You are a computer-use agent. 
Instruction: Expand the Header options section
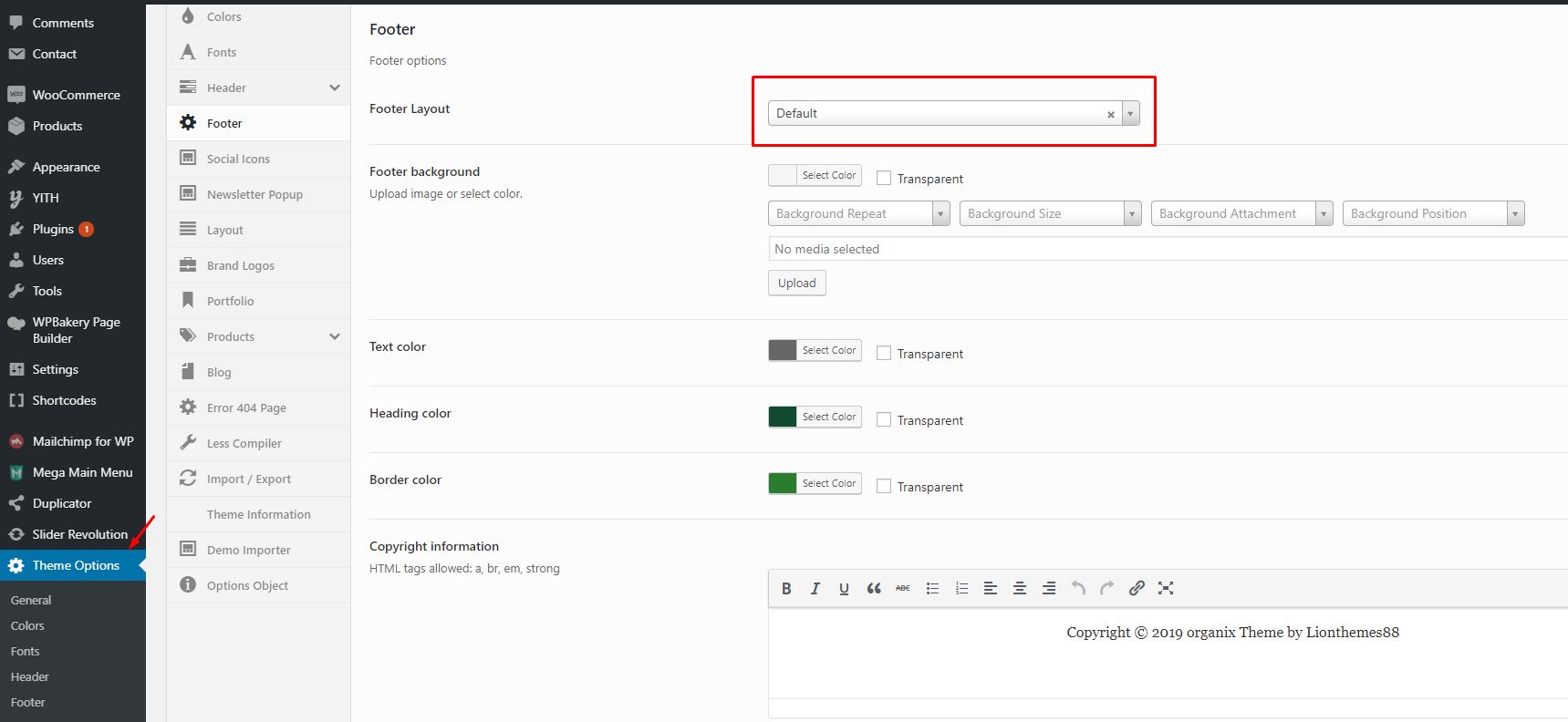coord(334,88)
